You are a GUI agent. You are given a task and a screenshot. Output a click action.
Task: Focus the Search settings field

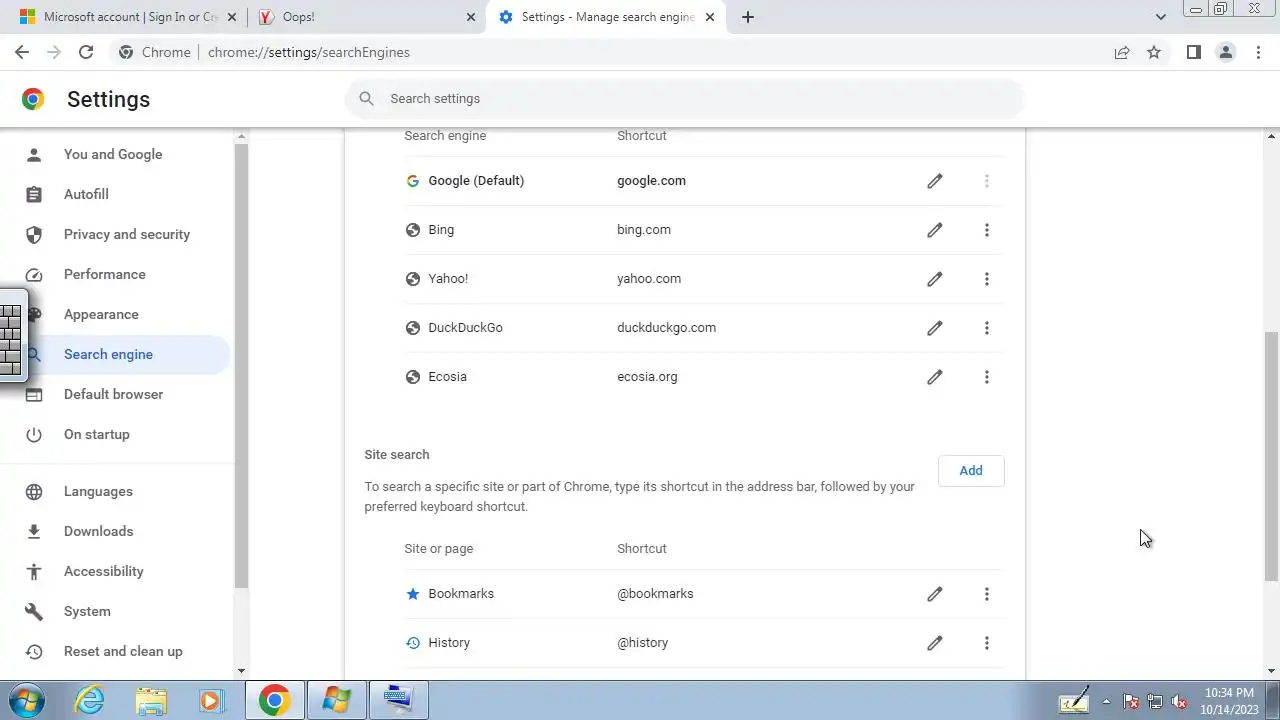pyautogui.click(x=685, y=98)
